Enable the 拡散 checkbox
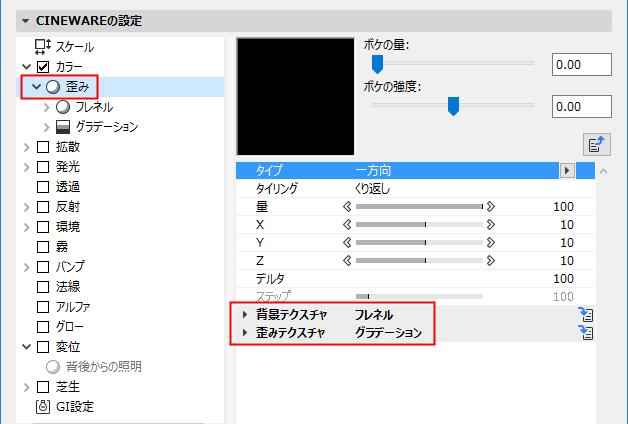Viewport: 628px width, 424px height. [43, 147]
